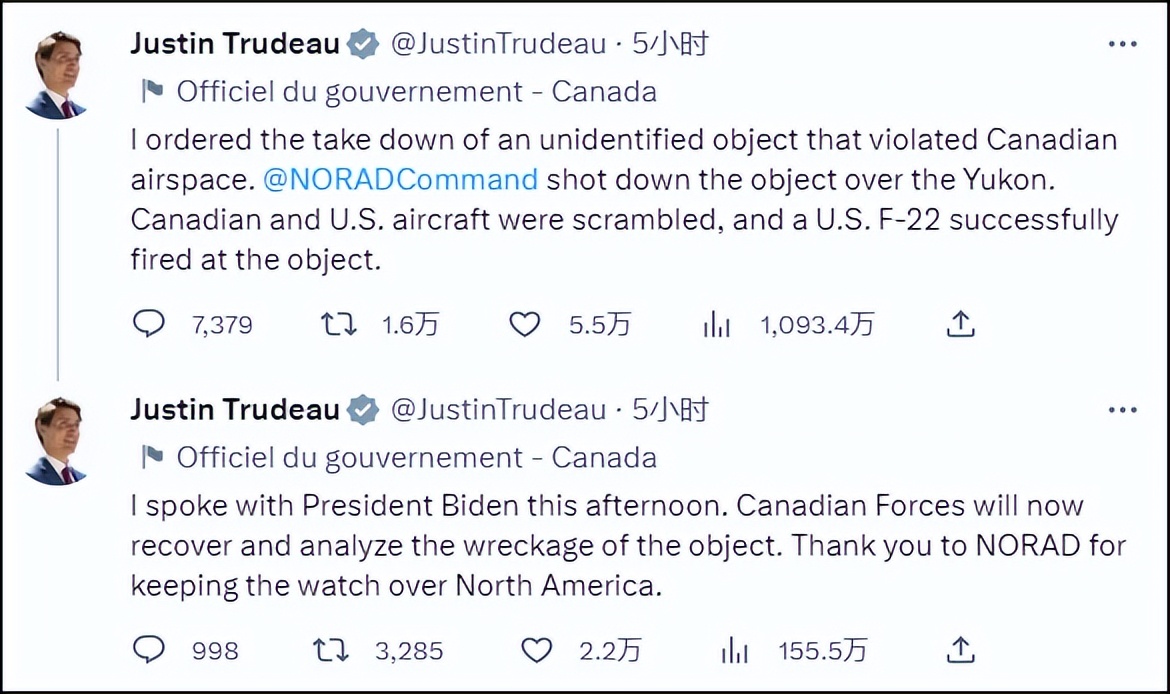Image resolution: width=1170 pixels, height=694 pixels.
Task: Open the first tweet's 5小时 timestamp
Action: pos(671,44)
